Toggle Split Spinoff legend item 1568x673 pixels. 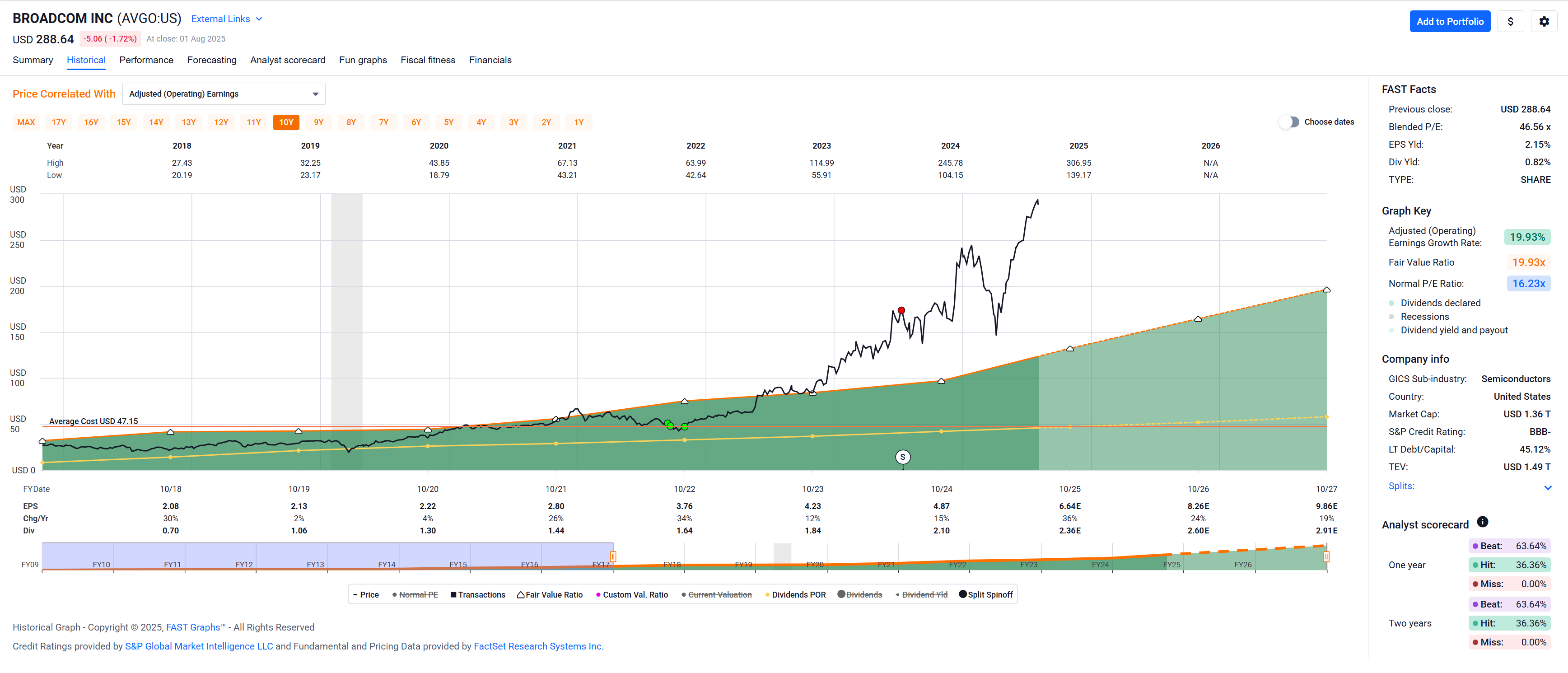985,594
